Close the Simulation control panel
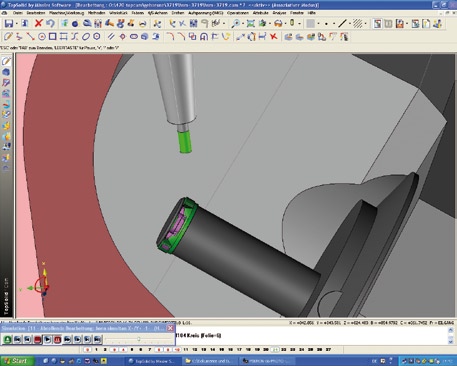 click(x=170, y=328)
